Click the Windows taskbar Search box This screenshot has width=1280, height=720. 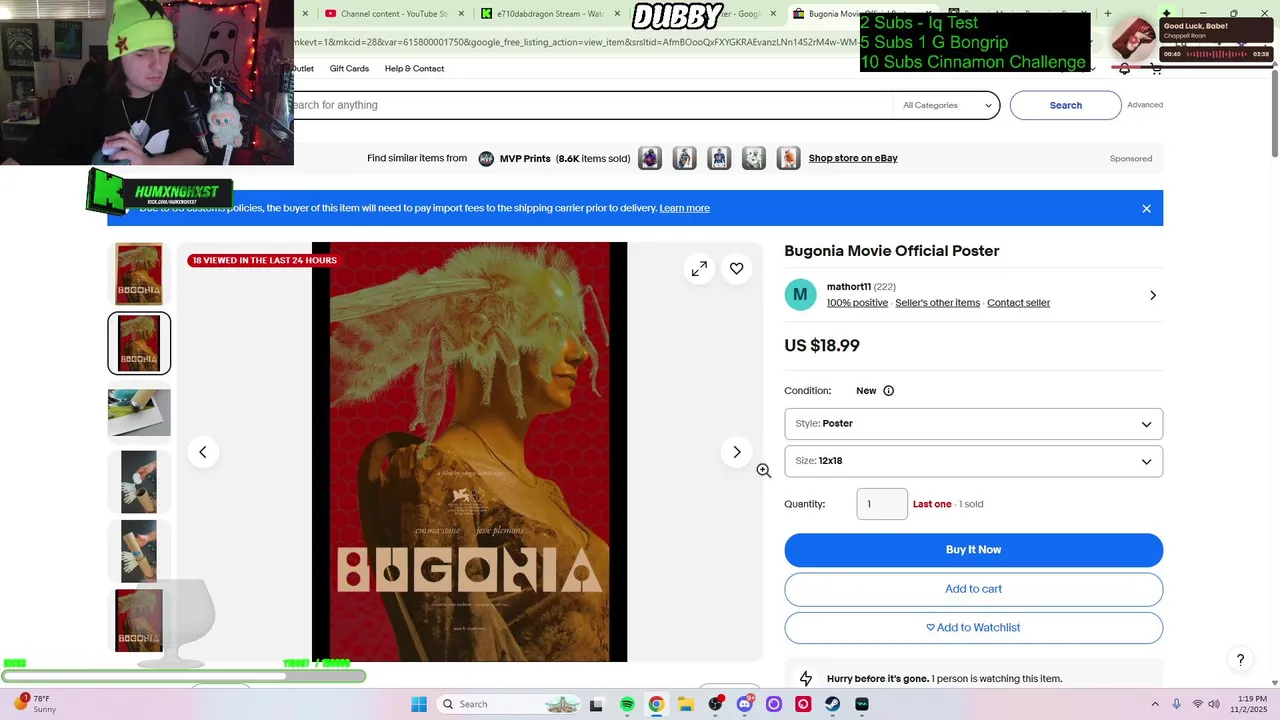click(510, 704)
